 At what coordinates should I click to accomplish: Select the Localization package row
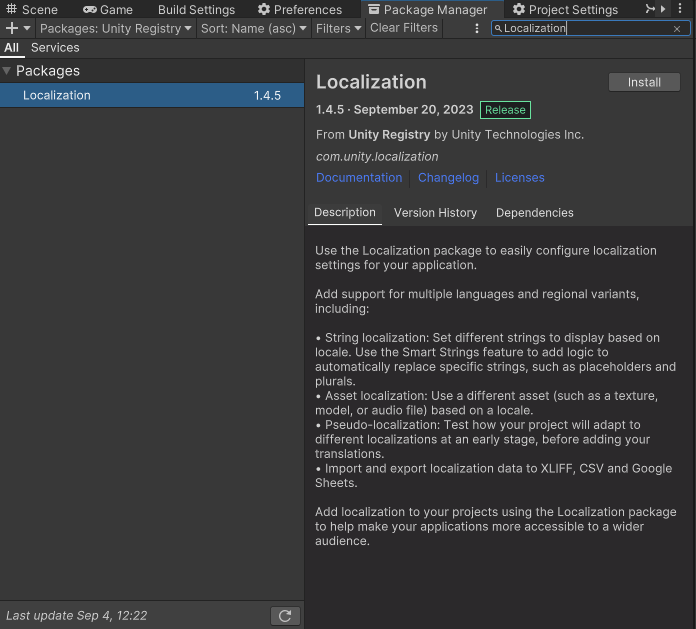coord(152,95)
